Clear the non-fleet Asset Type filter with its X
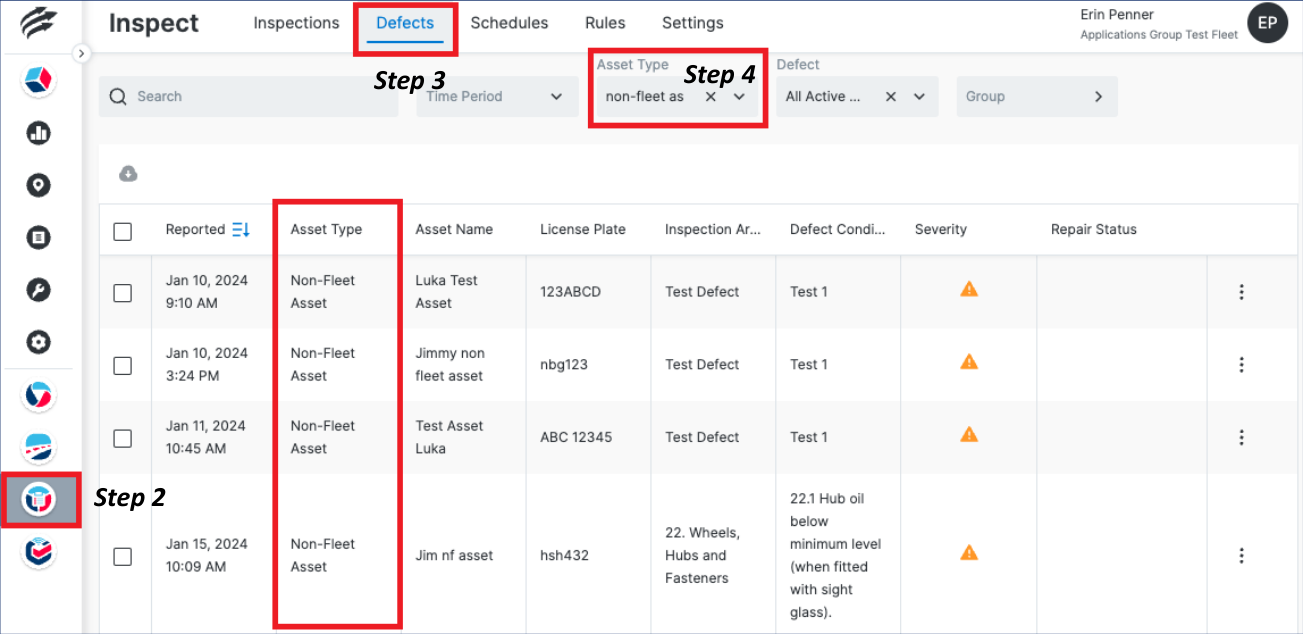The image size is (1303, 634). click(x=710, y=96)
